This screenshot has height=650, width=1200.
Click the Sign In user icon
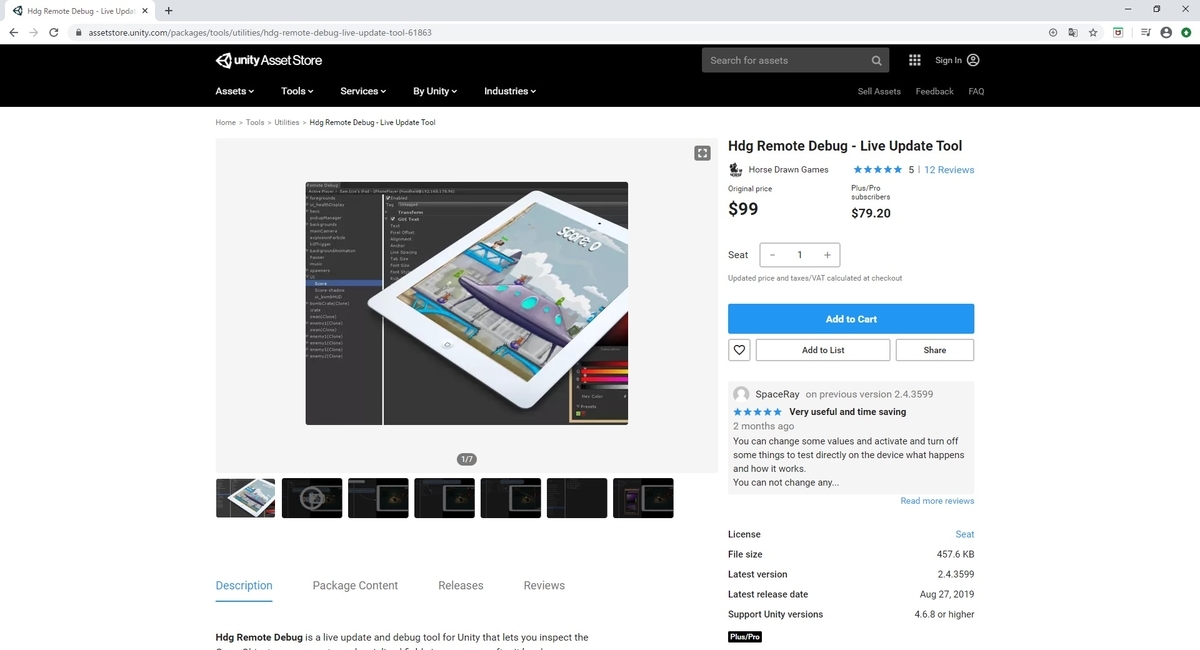973,60
